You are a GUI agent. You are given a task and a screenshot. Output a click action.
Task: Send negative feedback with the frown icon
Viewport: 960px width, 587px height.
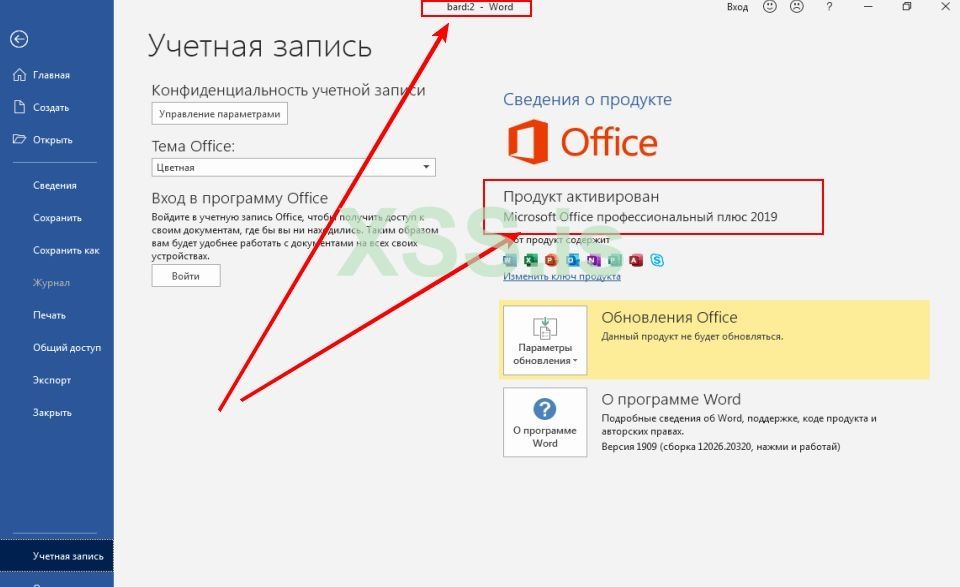(x=797, y=7)
